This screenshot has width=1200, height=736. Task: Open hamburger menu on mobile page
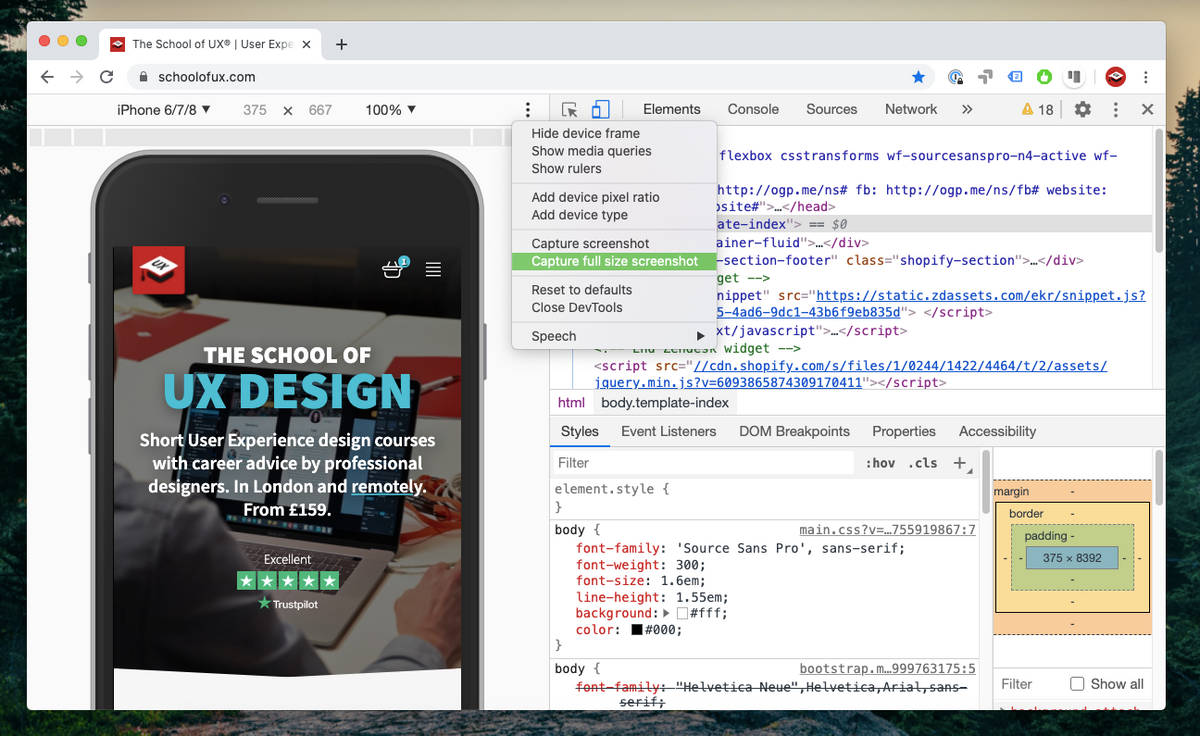(433, 269)
